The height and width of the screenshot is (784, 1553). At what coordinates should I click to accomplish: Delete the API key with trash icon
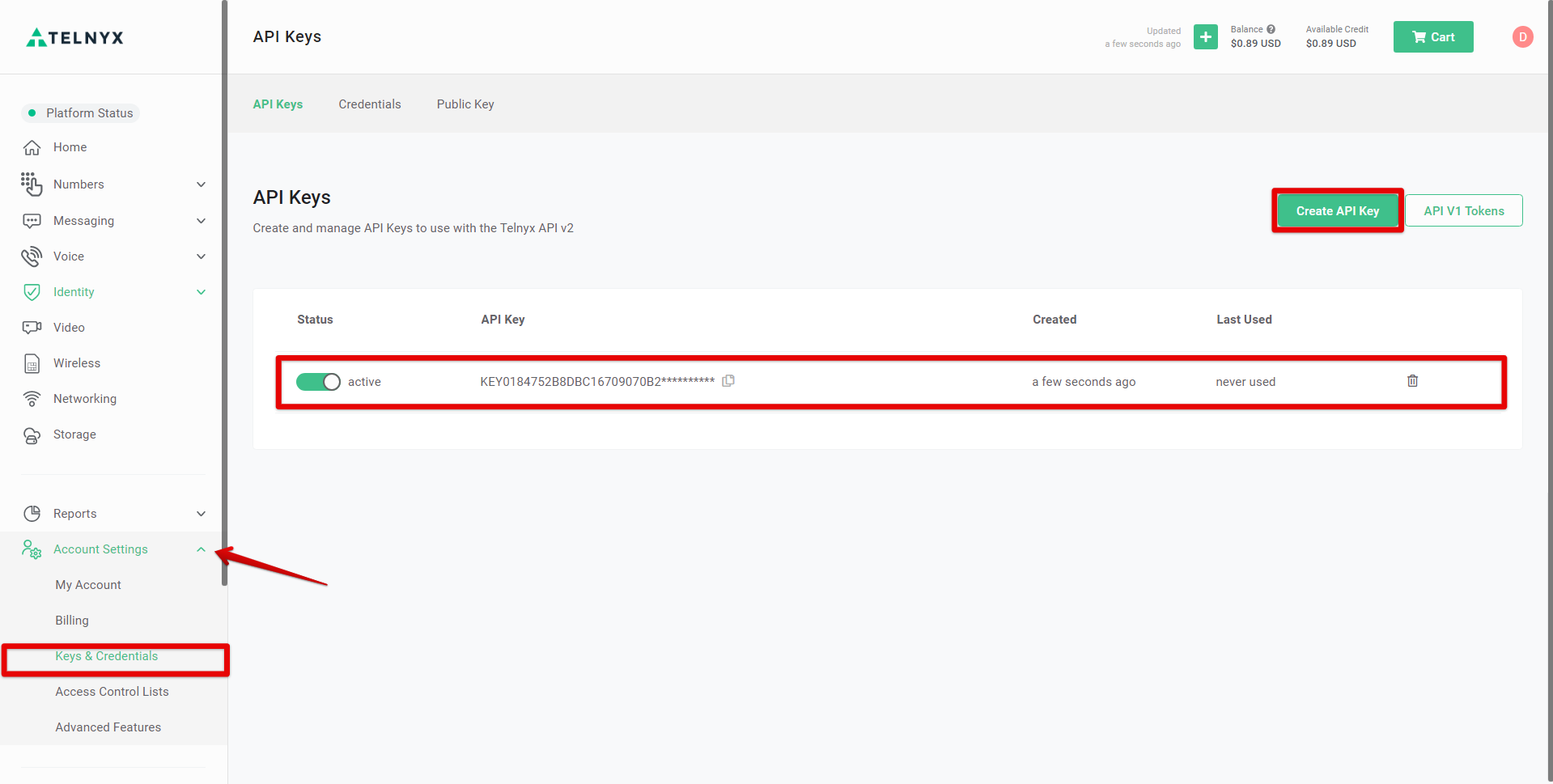(1412, 381)
